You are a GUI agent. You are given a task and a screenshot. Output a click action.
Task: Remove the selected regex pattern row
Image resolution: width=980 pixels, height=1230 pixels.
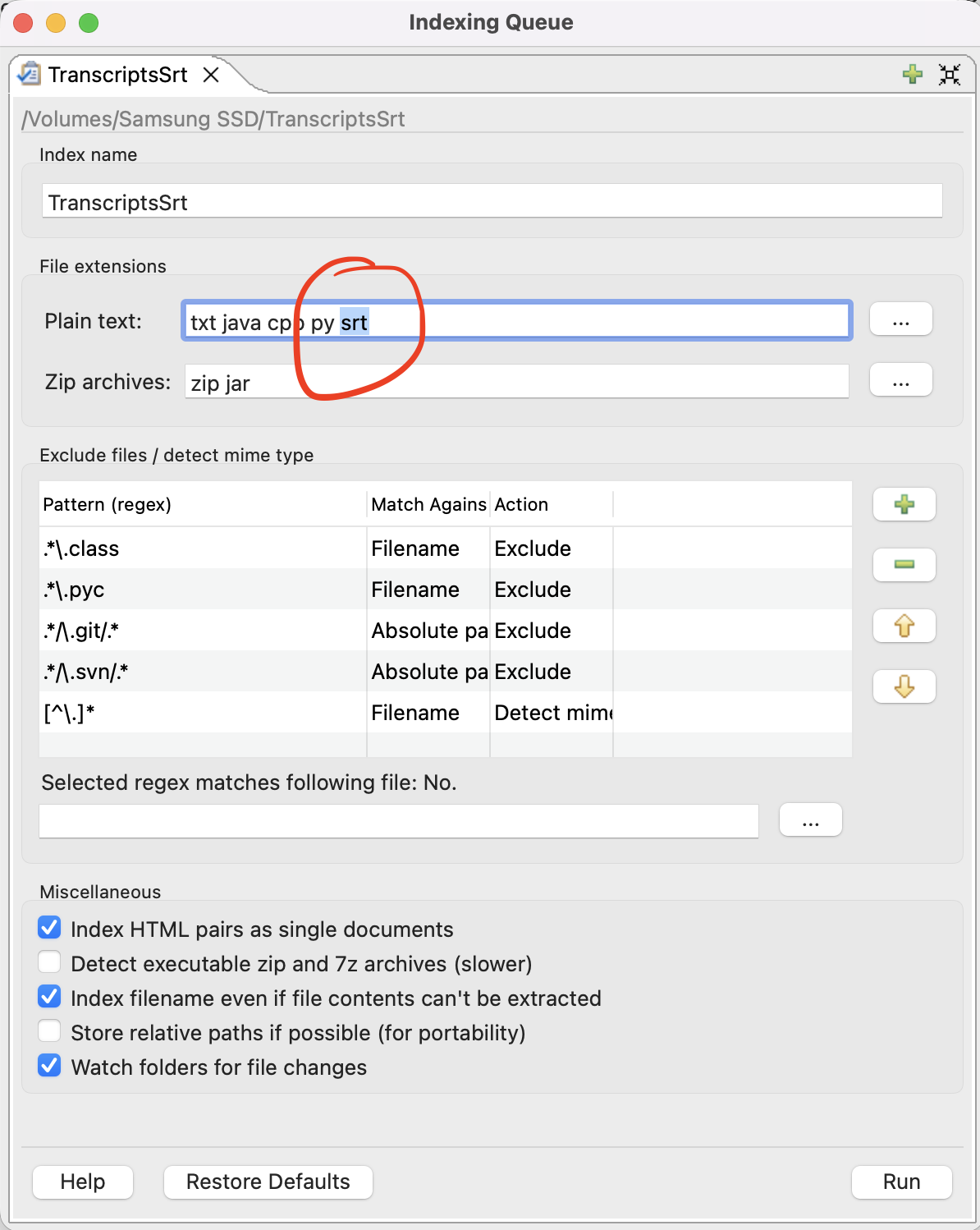click(904, 565)
